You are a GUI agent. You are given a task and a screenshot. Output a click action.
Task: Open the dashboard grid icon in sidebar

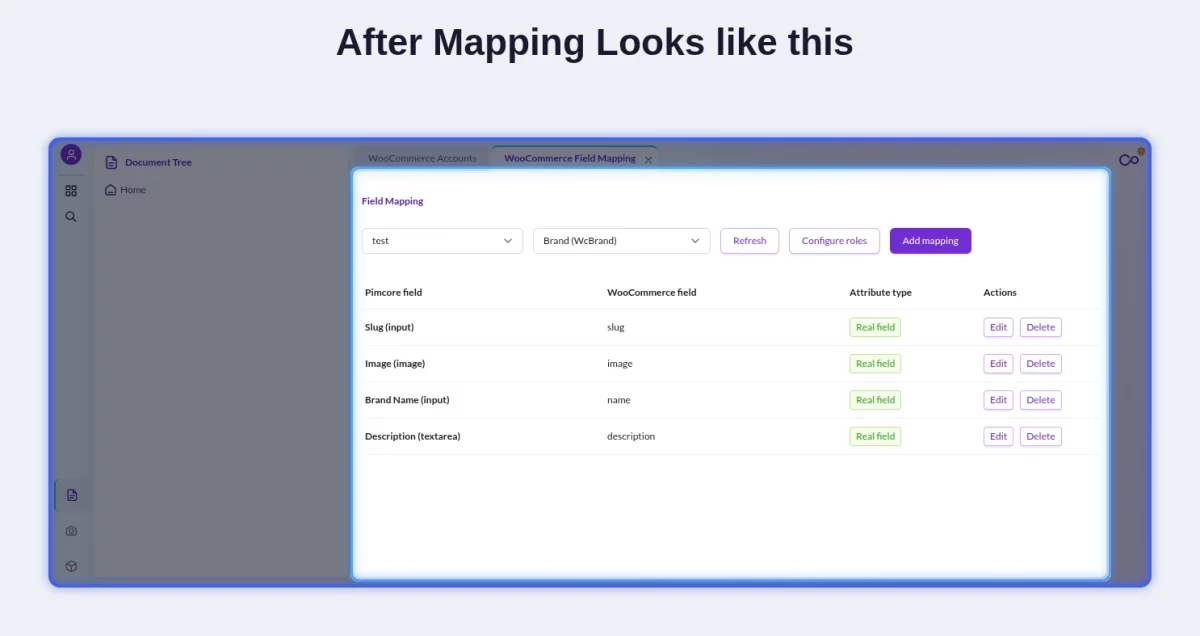point(71,190)
